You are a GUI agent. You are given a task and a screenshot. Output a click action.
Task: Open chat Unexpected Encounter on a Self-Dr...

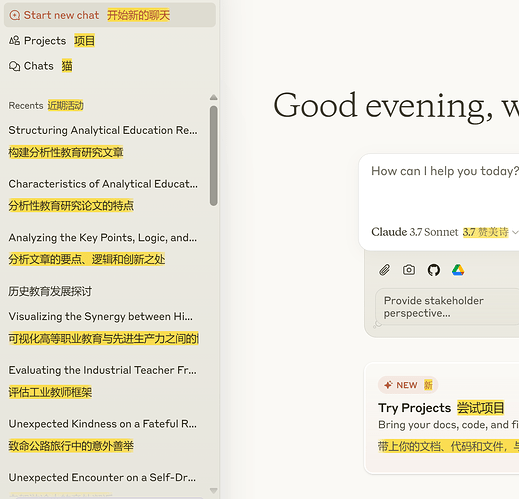(102, 477)
